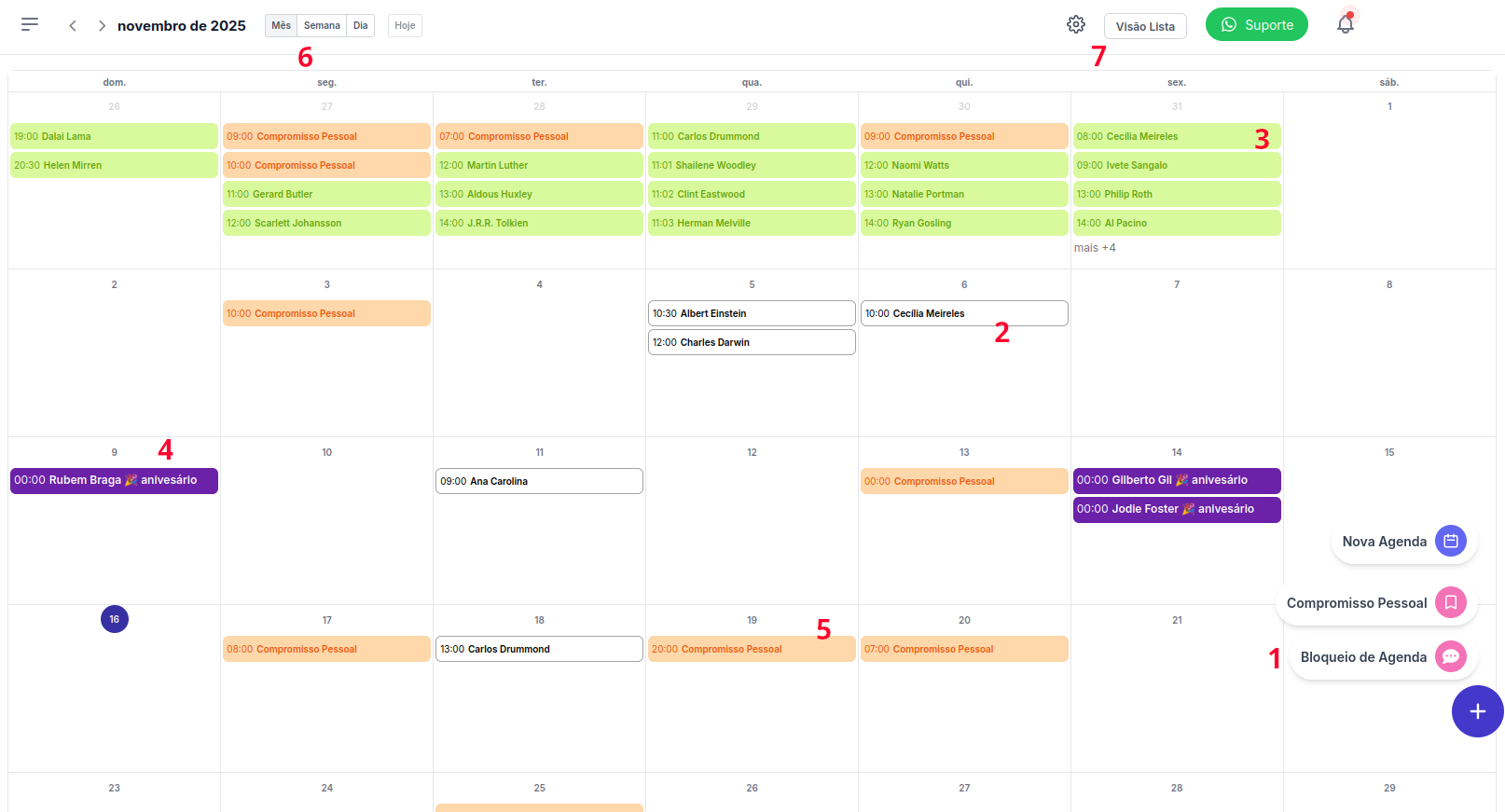1505x812 pixels.
Task: Switch to Mês view
Action: click(281, 26)
